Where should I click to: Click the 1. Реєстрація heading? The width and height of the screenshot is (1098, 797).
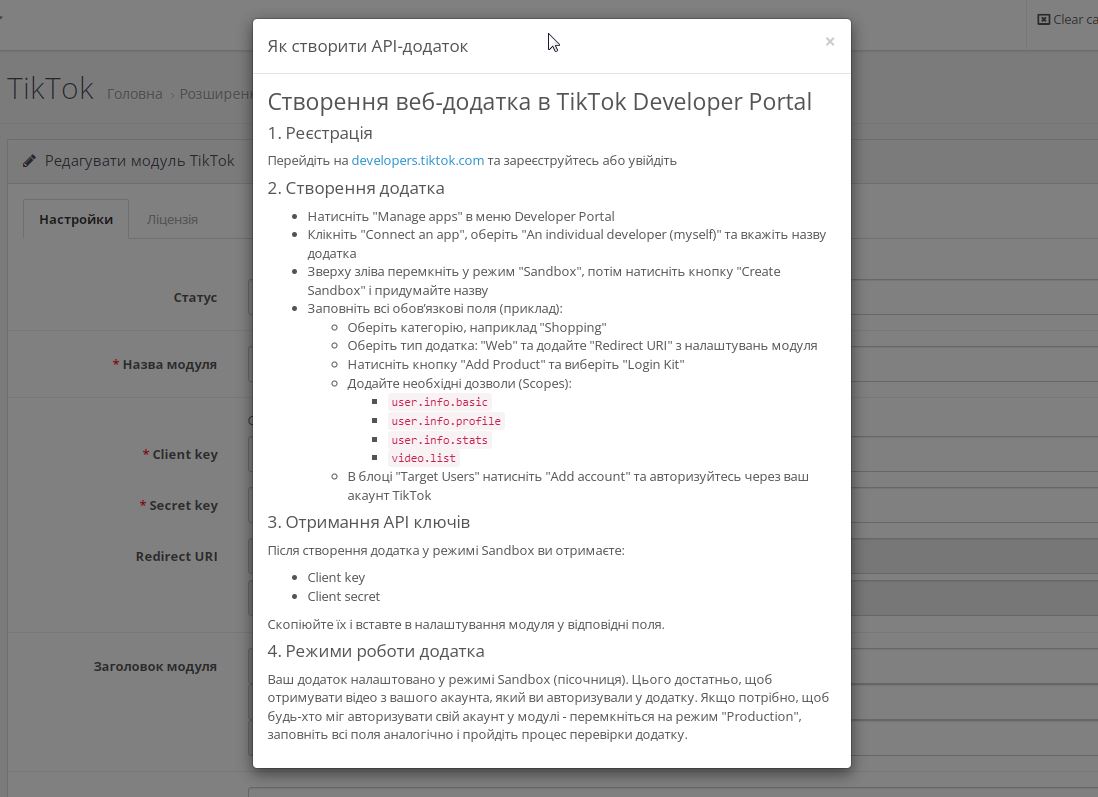(320, 133)
